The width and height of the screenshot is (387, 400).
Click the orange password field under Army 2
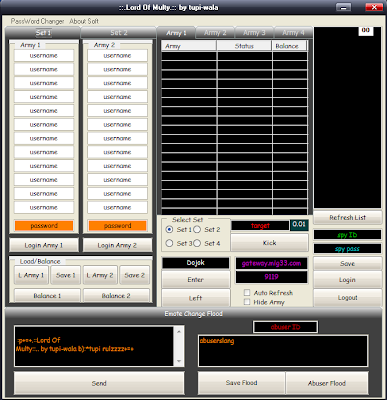point(117,226)
